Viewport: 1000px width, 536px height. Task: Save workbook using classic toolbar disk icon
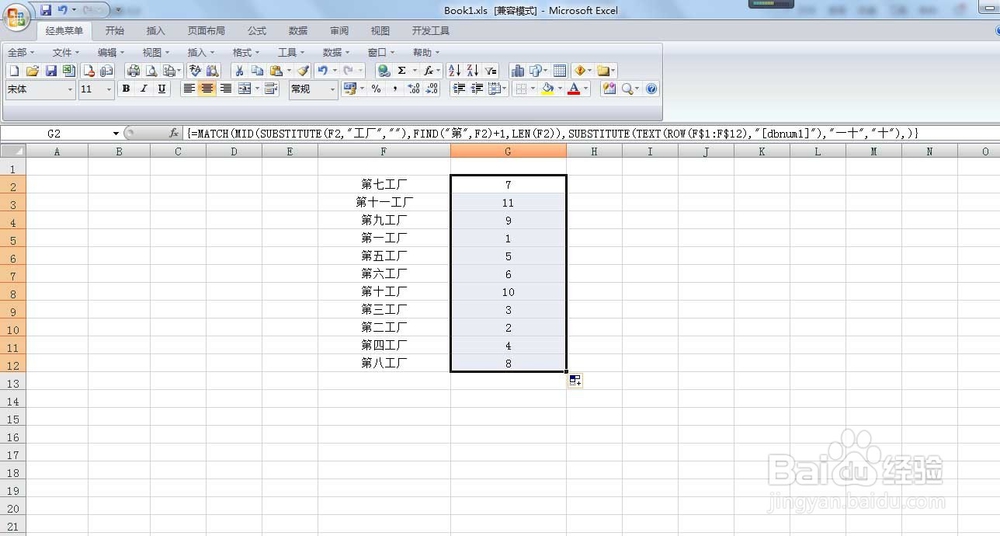click(51, 71)
